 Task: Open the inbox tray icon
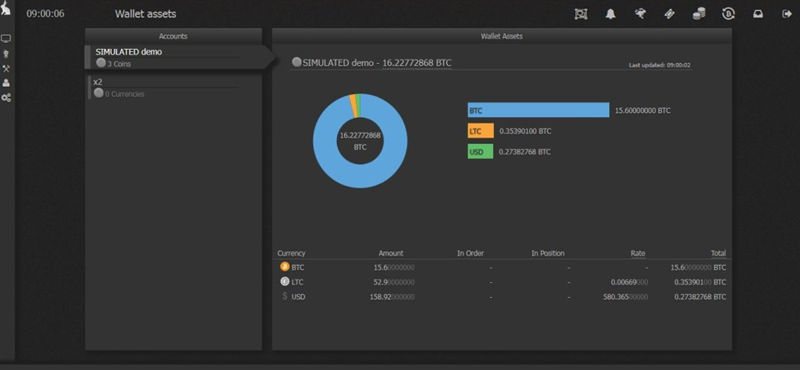click(x=758, y=14)
